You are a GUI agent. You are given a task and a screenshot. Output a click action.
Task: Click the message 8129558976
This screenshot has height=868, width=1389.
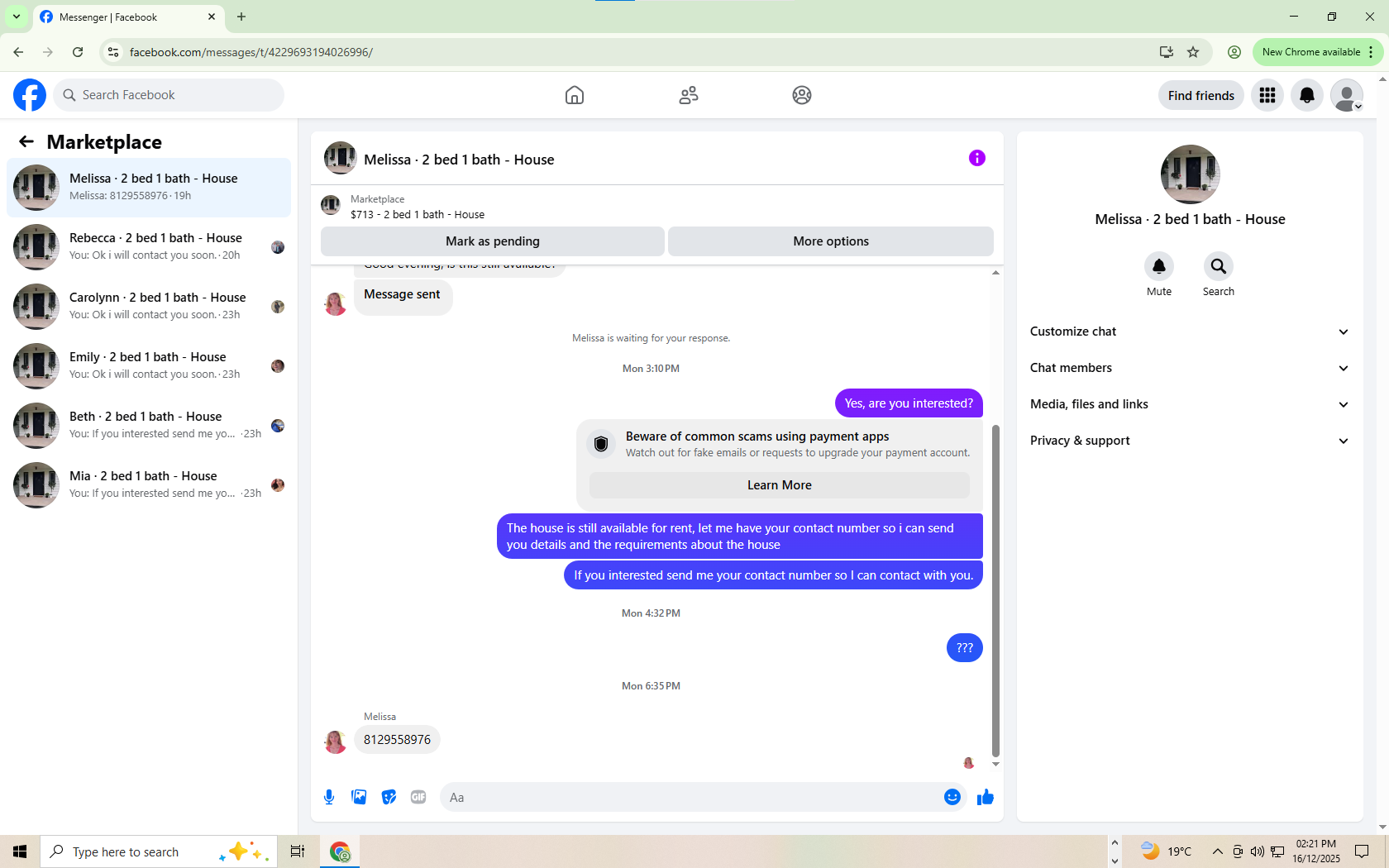tap(397, 740)
